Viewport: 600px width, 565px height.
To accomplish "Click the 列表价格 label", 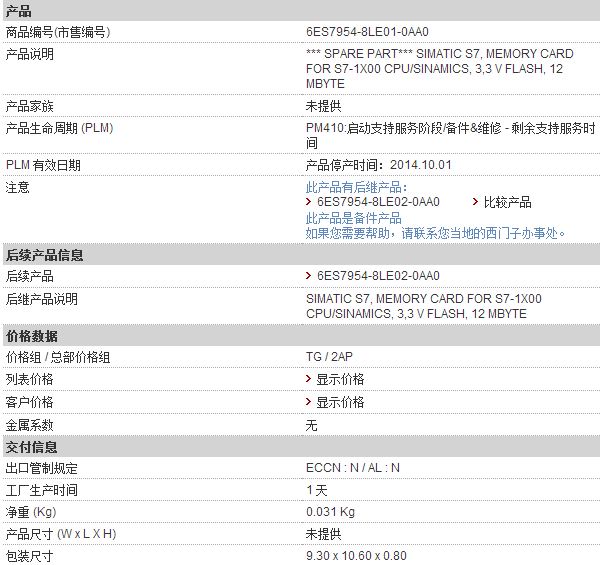I will pyautogui.click(x=29, y=379).
